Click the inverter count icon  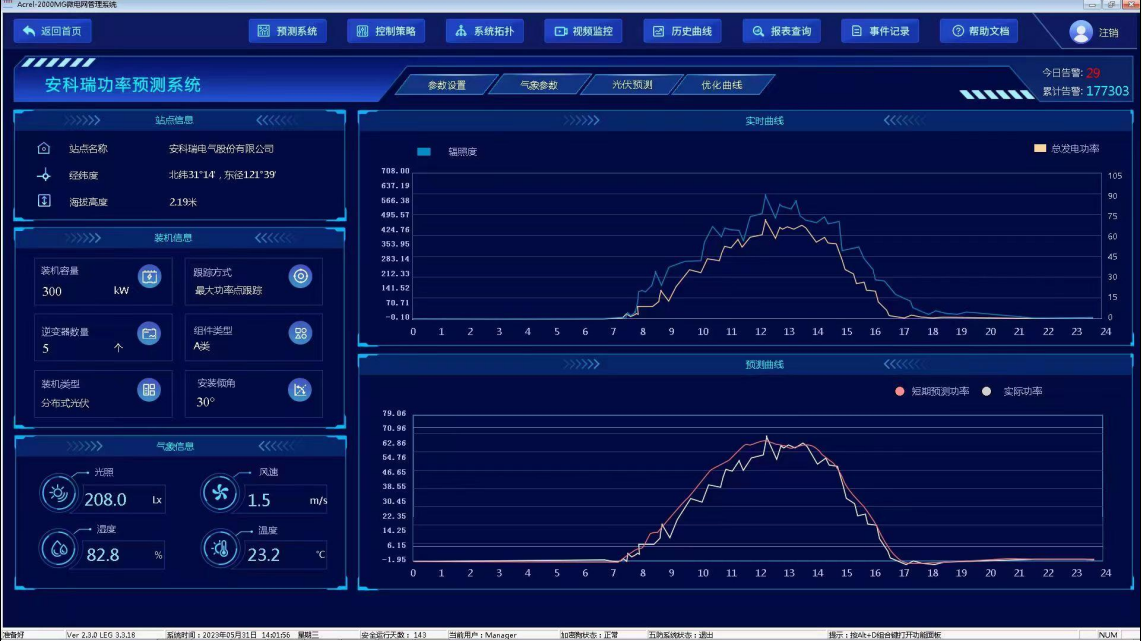pos(149,334)
